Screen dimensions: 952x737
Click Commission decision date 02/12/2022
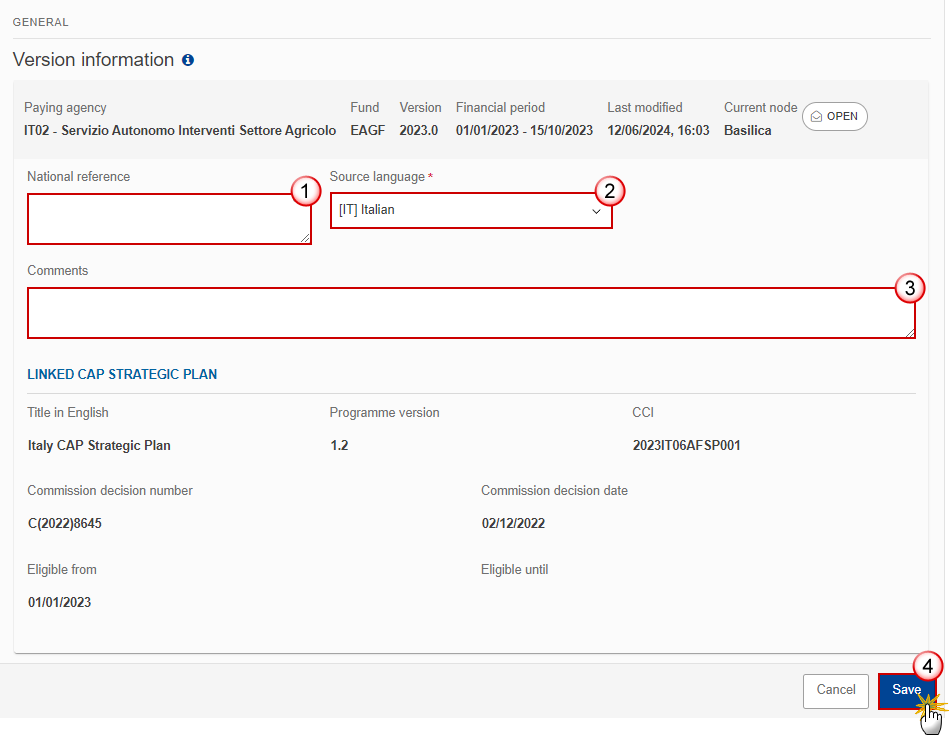[x=513, y=523]
